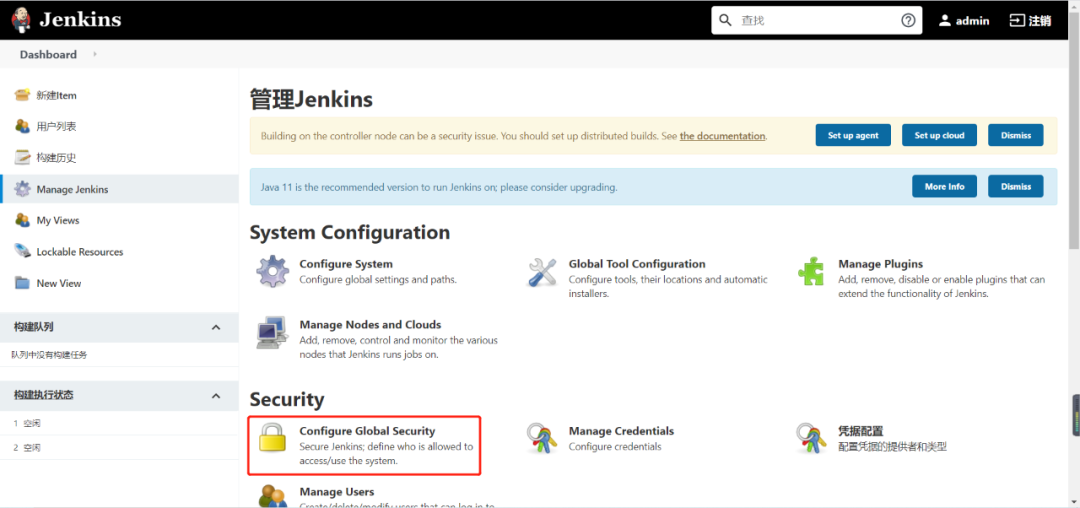Viewport: 1080px width, 508px height.
Task: Open Configure System link
Action: 346,264
